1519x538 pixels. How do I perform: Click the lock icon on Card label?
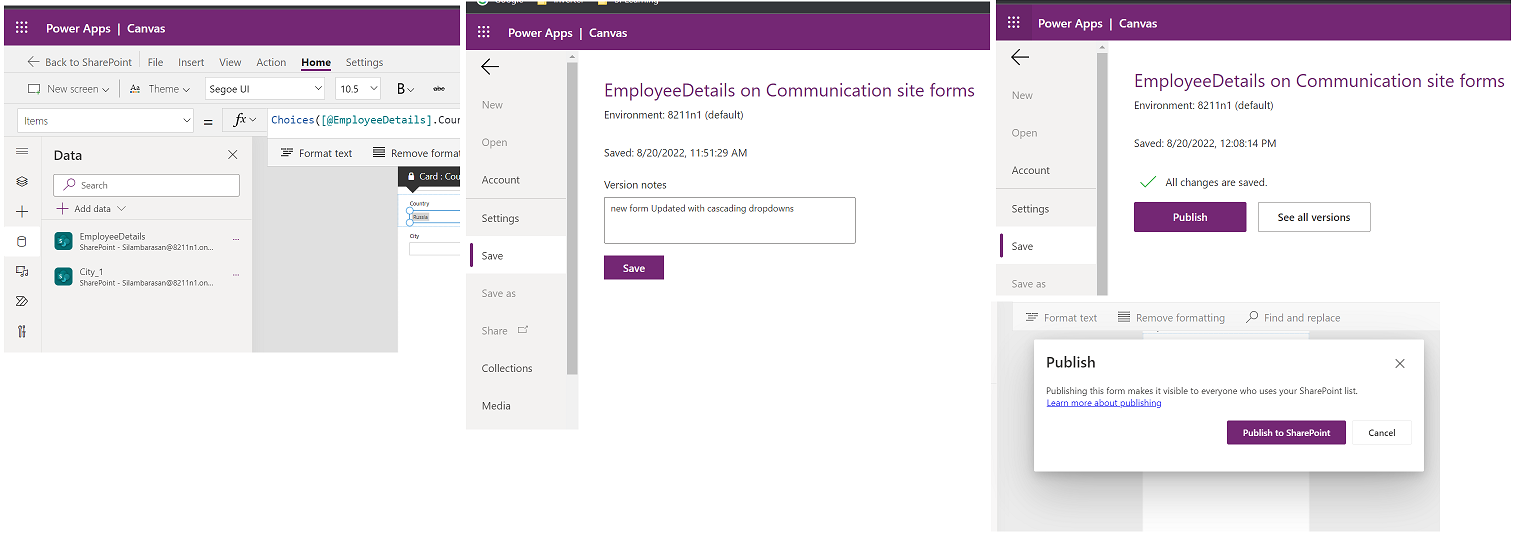[410, 177]
